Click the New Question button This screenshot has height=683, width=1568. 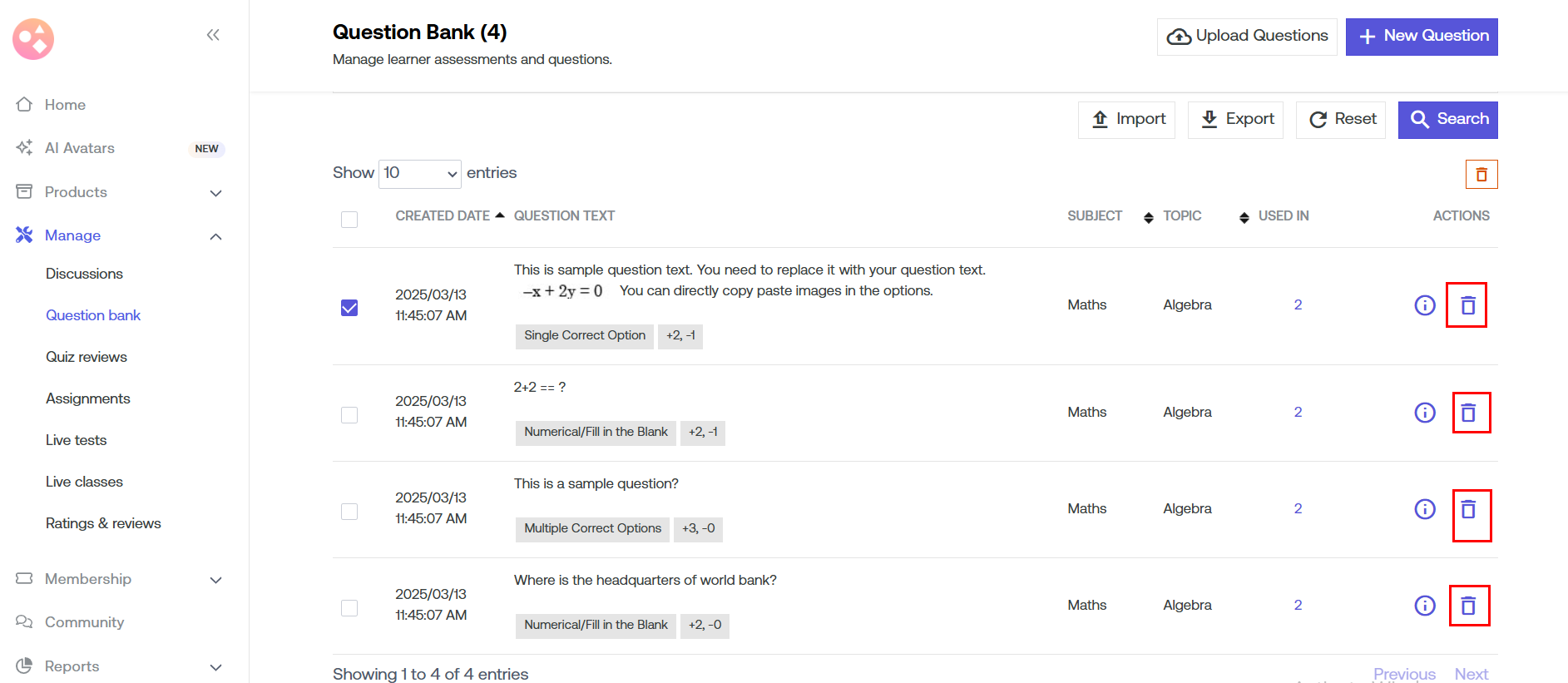[1421, 37]
